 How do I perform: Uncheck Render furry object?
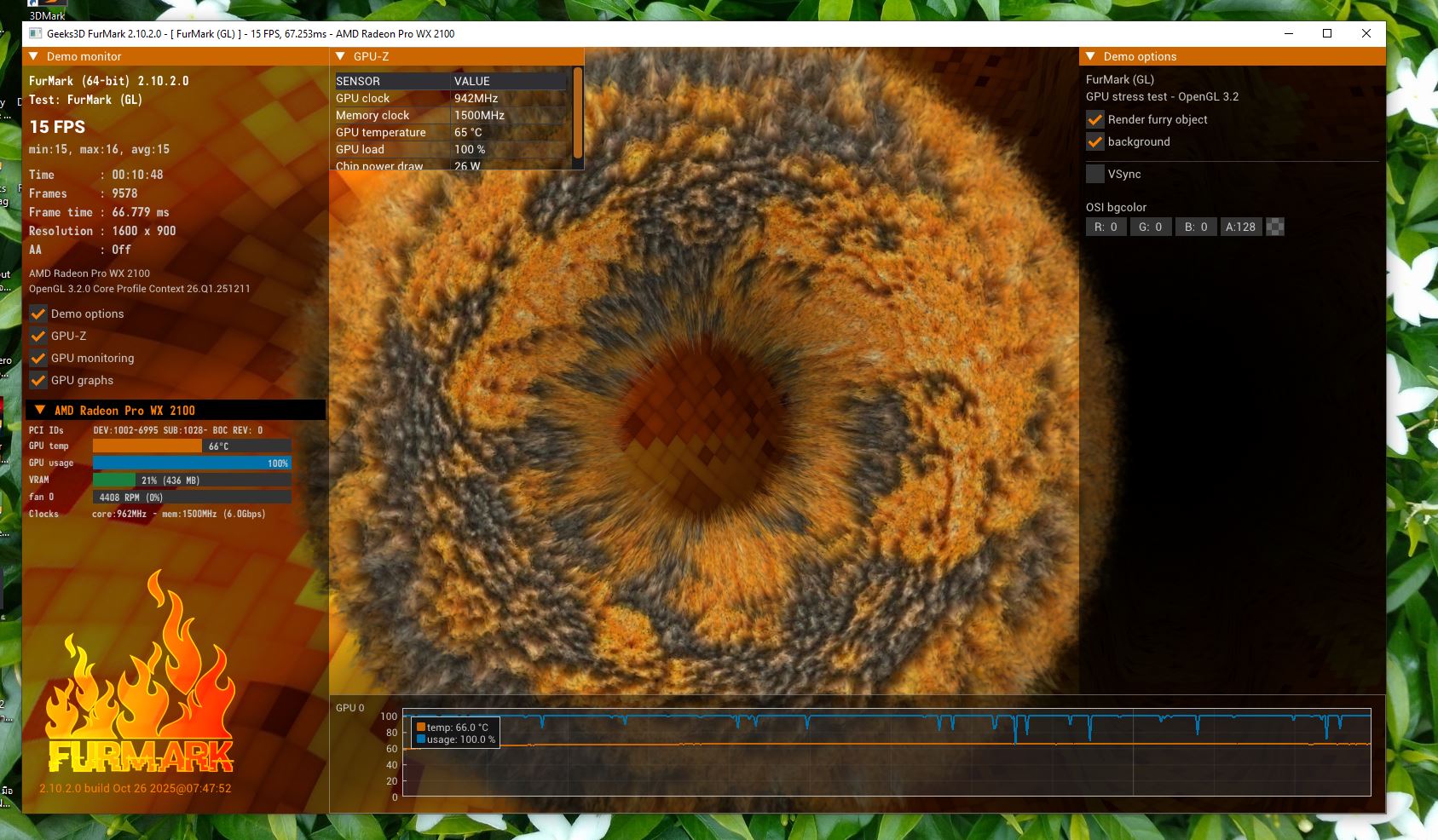[1095, 119]
